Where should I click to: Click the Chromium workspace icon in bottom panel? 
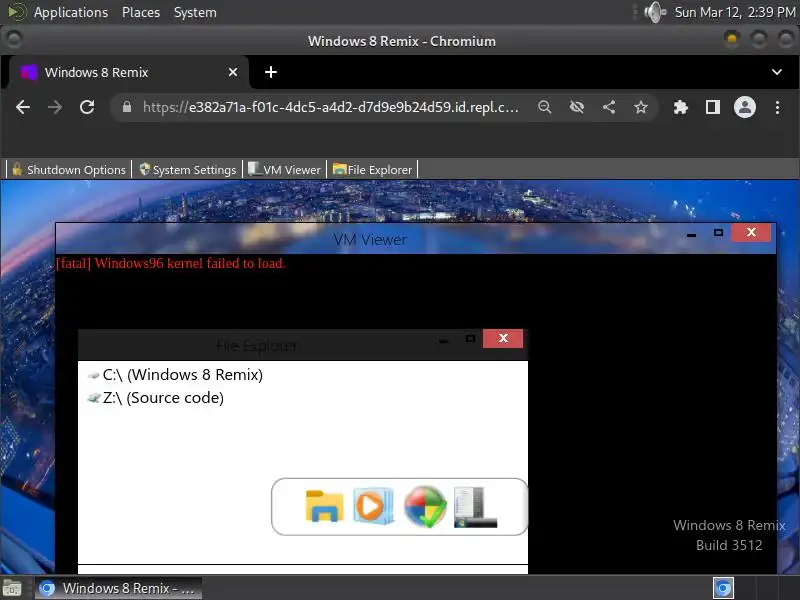coord(723,588)
